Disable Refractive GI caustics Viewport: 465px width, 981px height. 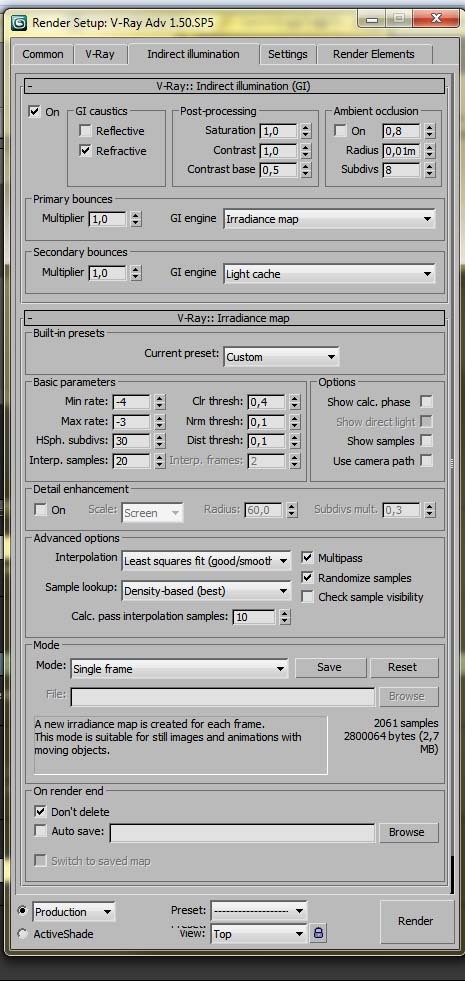(85, 151)
